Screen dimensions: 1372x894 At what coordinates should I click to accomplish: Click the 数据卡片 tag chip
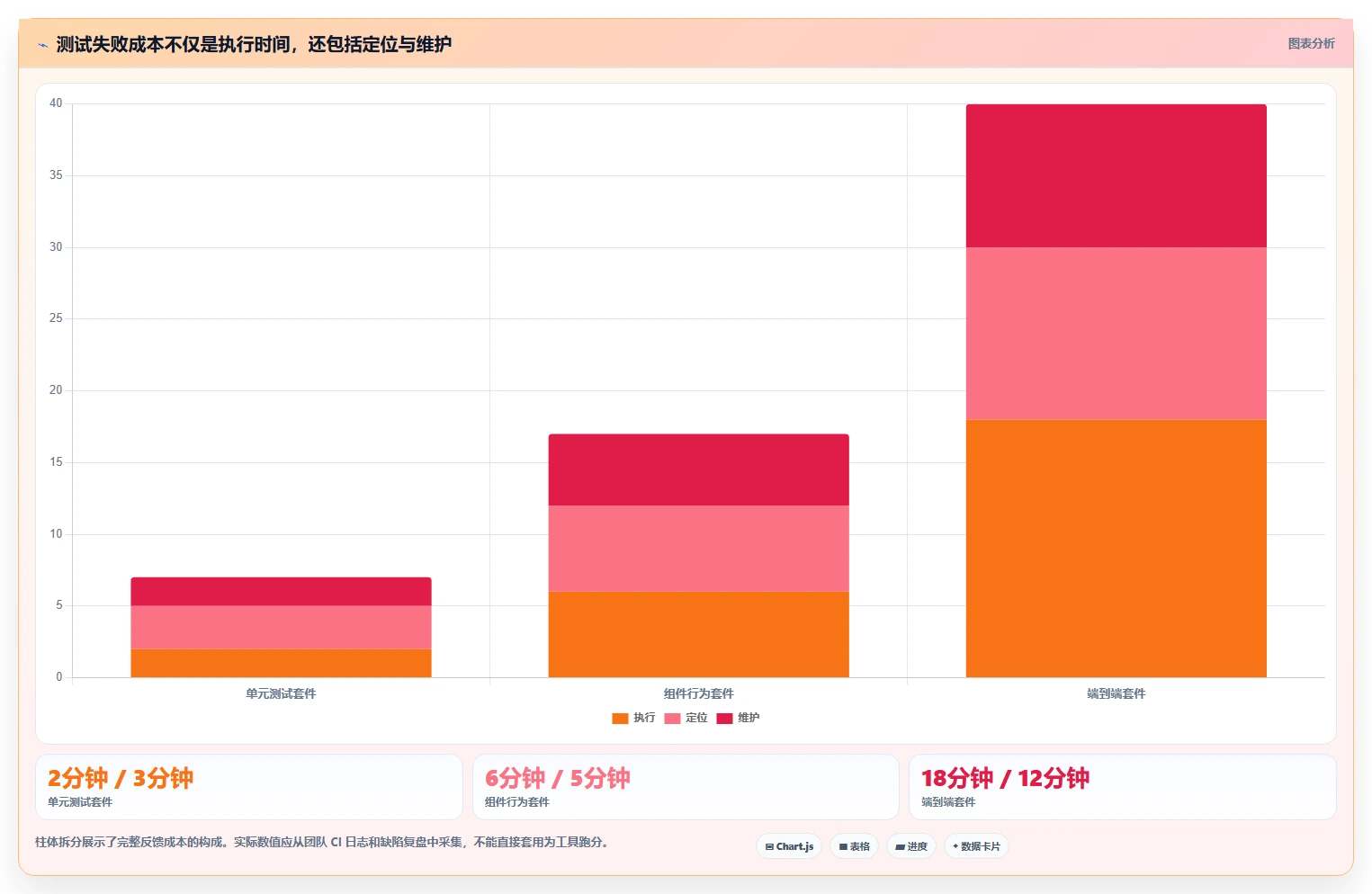[976, 846]
